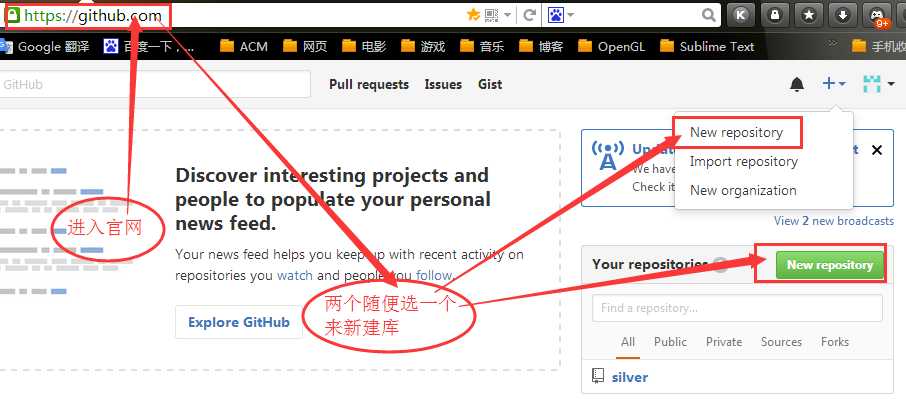906x401 pixels.
Task: Focus the Find a repository input
Action: 737,308
